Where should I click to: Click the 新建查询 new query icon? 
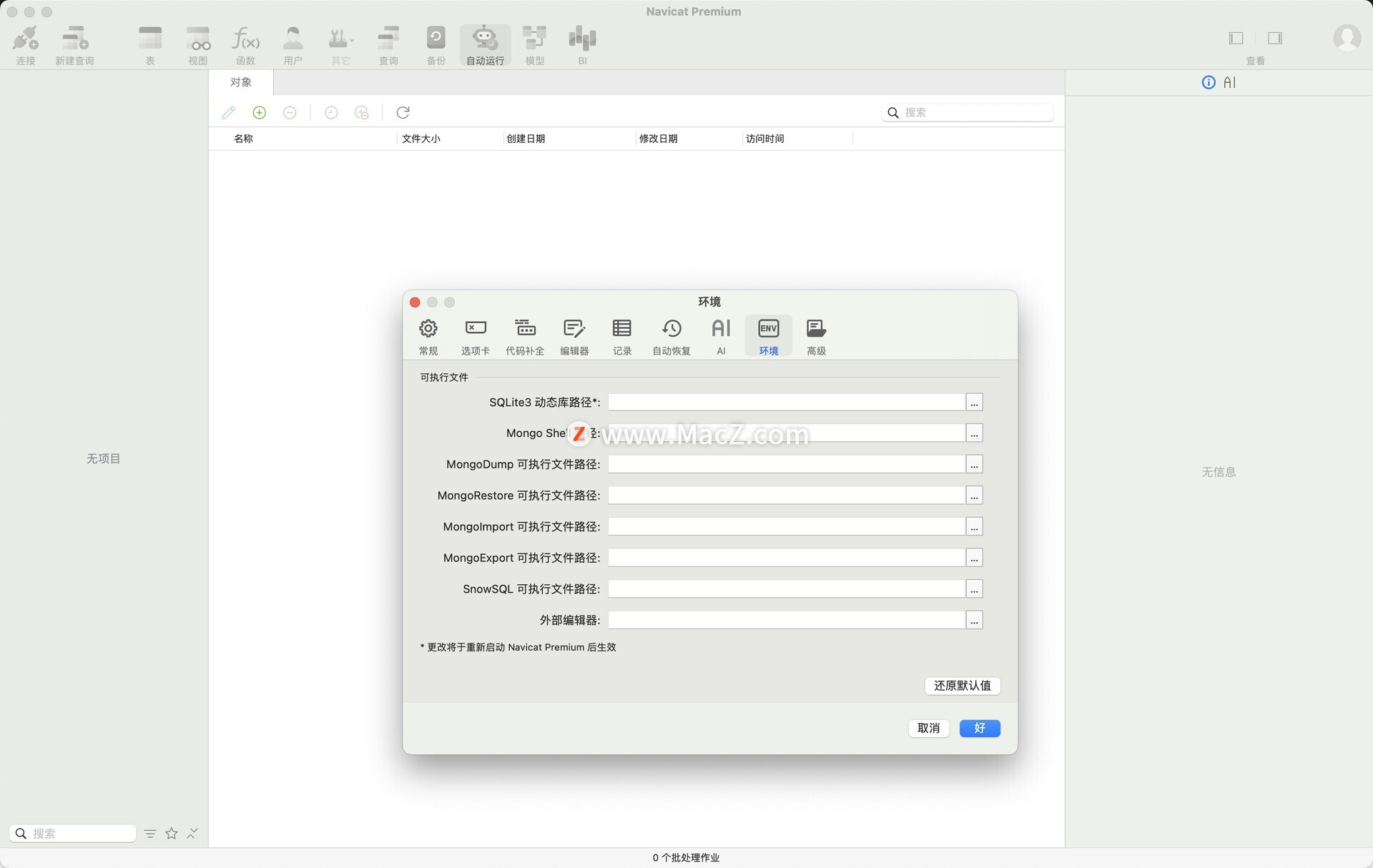[x=74, y=45]
